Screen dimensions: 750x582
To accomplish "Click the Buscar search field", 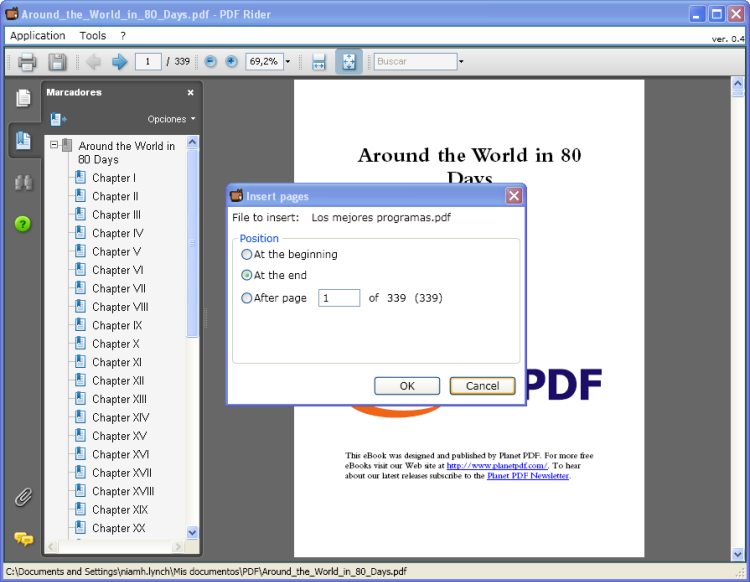I will click(x=415, y=62).
